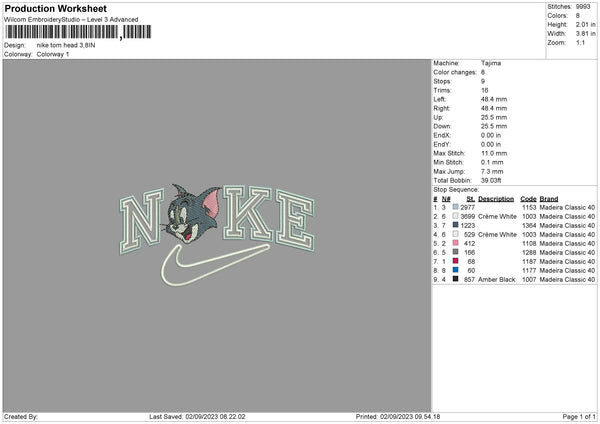This screenshot has height=424, width=600.
Task: Click the 'Last Saved: 02/09/2023' footer text
Action: 197,417
